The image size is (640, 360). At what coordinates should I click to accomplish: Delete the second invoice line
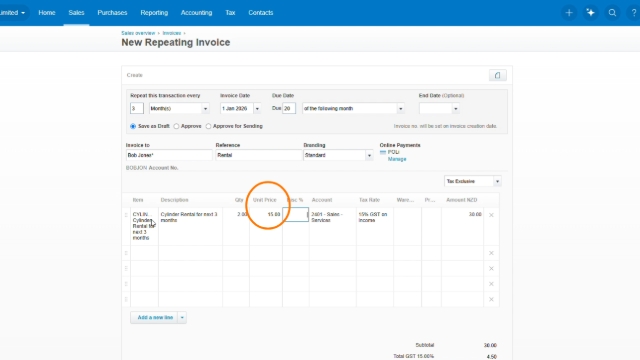pos(491,253)
